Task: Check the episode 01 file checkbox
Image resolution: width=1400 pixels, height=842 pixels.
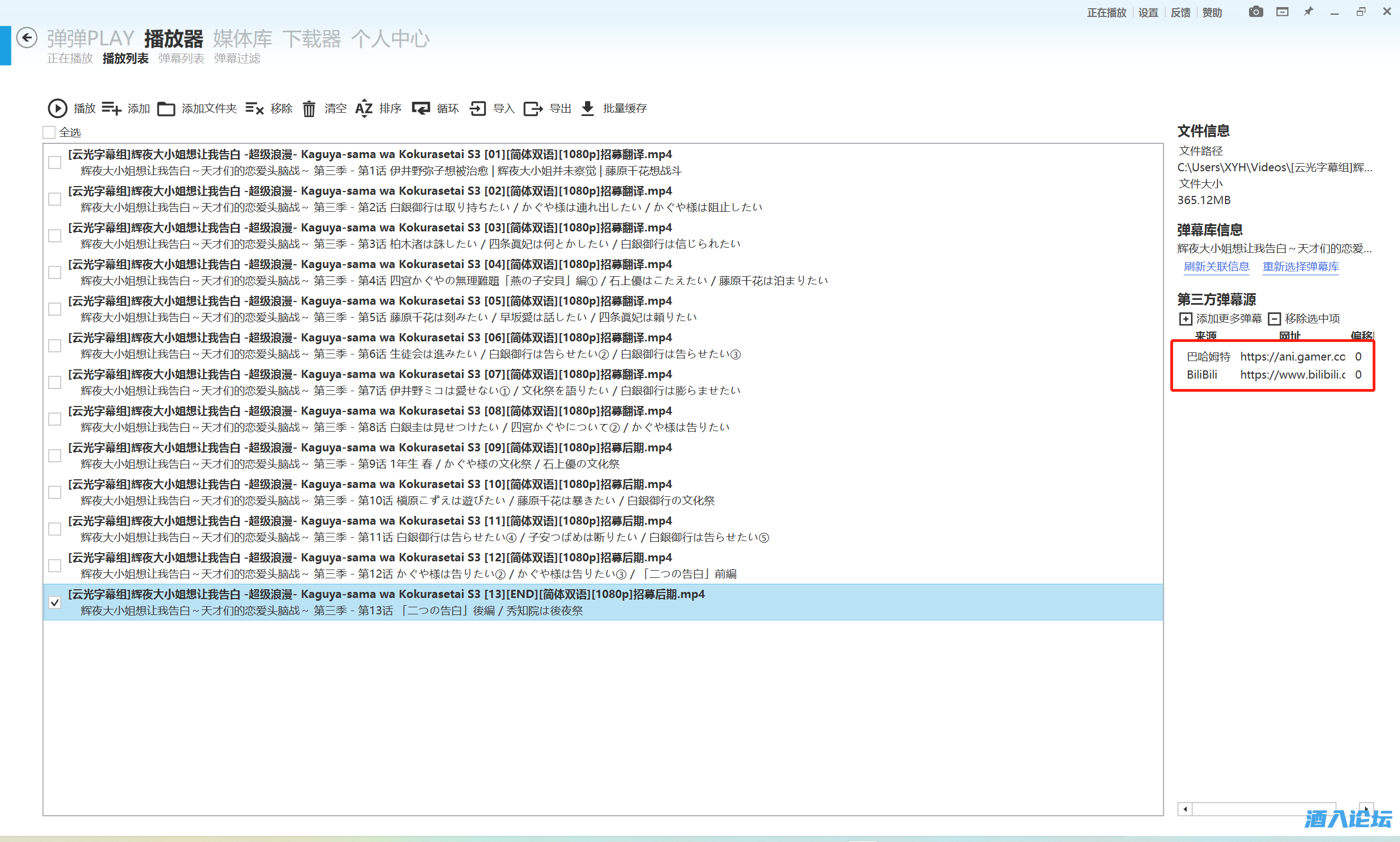Action: pos(55,162)
